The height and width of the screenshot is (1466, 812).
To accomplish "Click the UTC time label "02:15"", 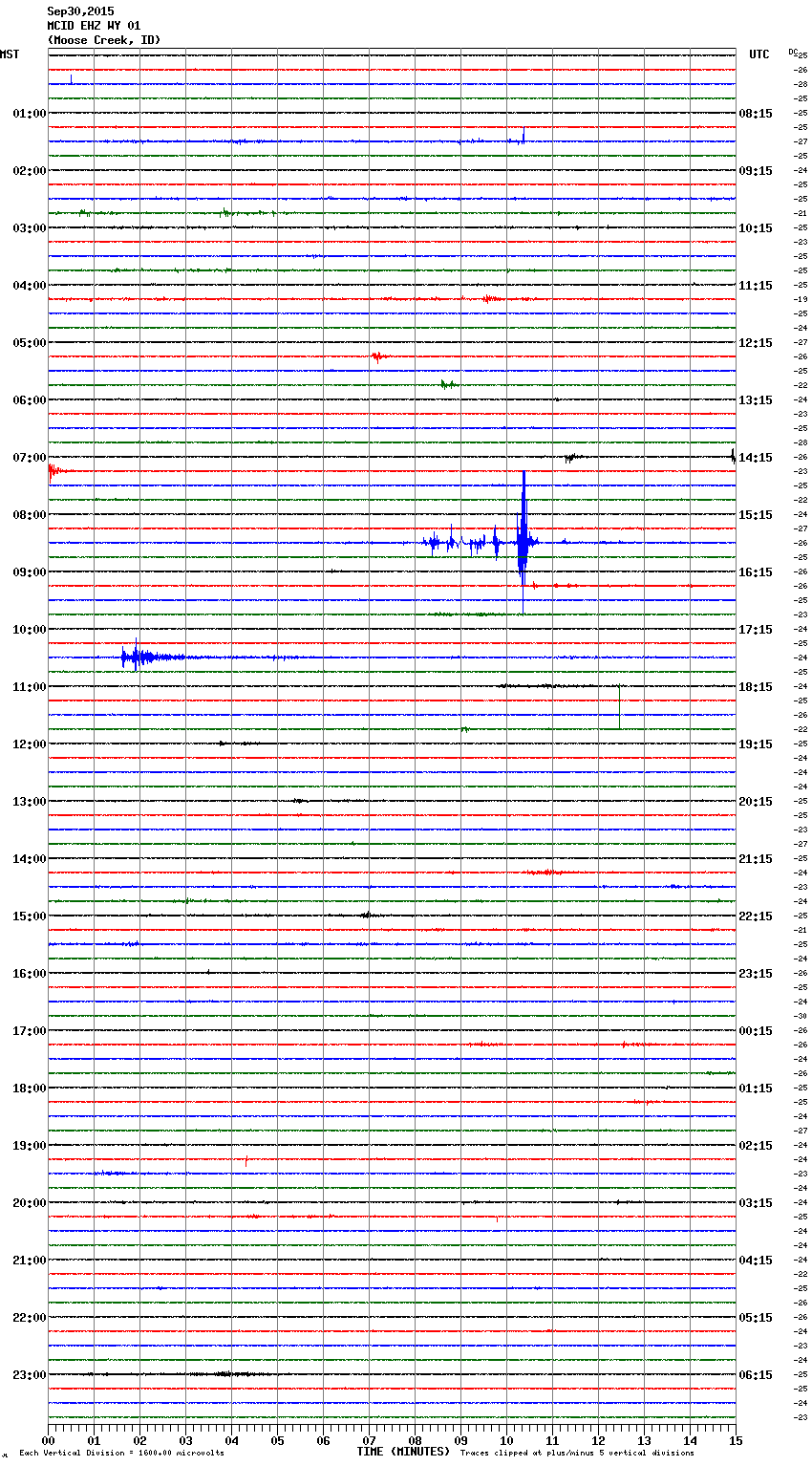I will click(756, 1146).
